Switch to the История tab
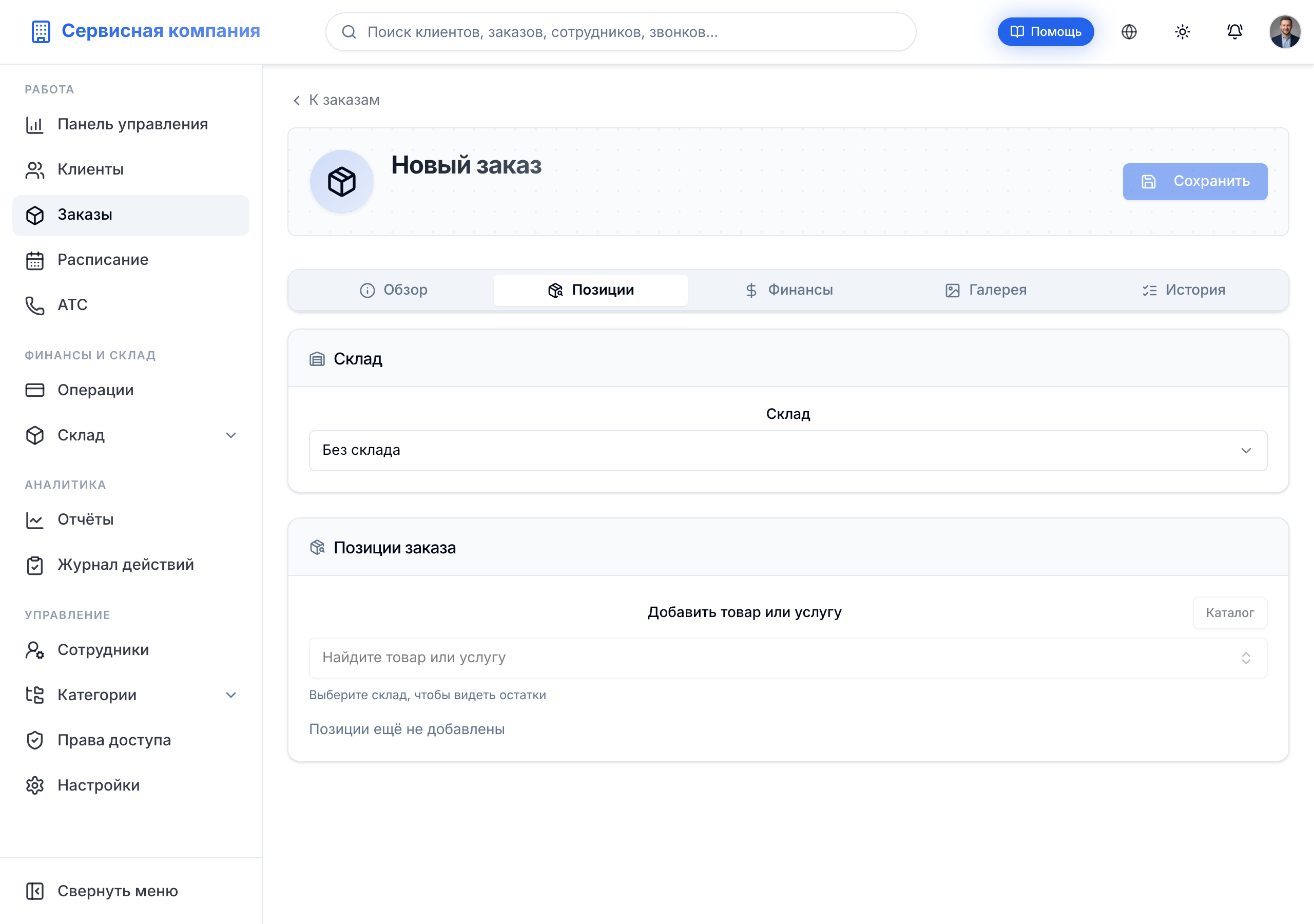Screen dimensions: 1314x924 click(1183, 290)
